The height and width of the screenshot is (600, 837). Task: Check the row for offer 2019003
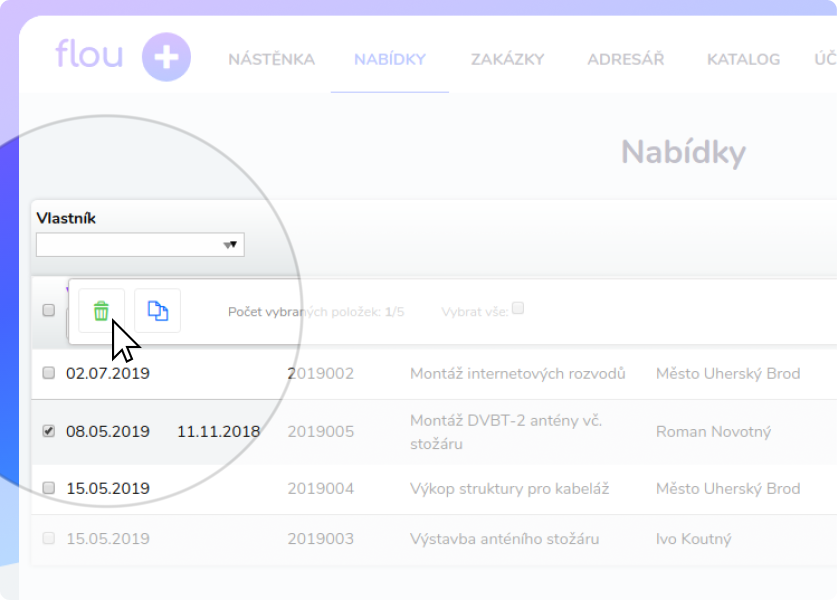coord(49,538)
